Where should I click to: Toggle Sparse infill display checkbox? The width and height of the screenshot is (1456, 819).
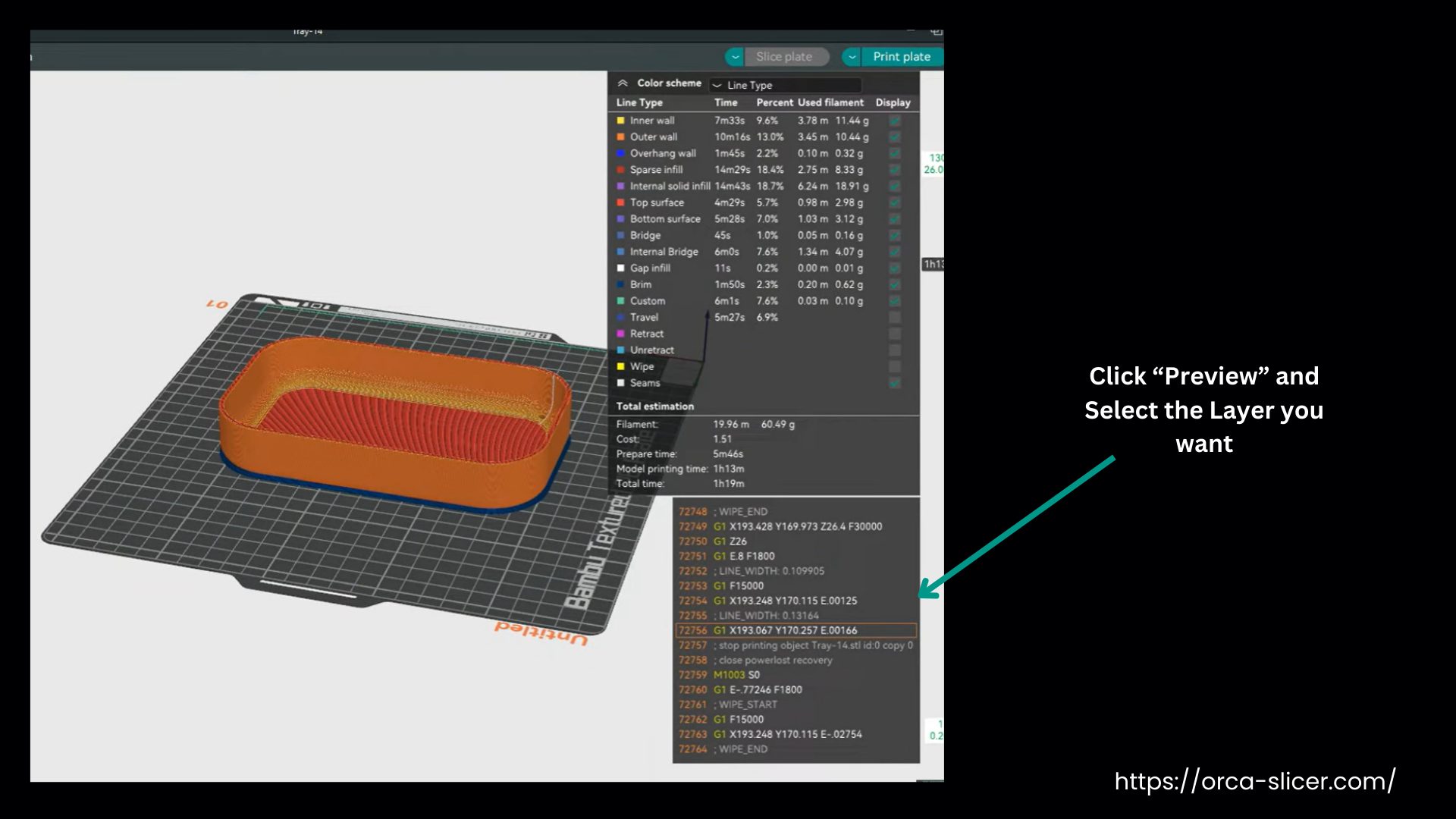[895, 170]
